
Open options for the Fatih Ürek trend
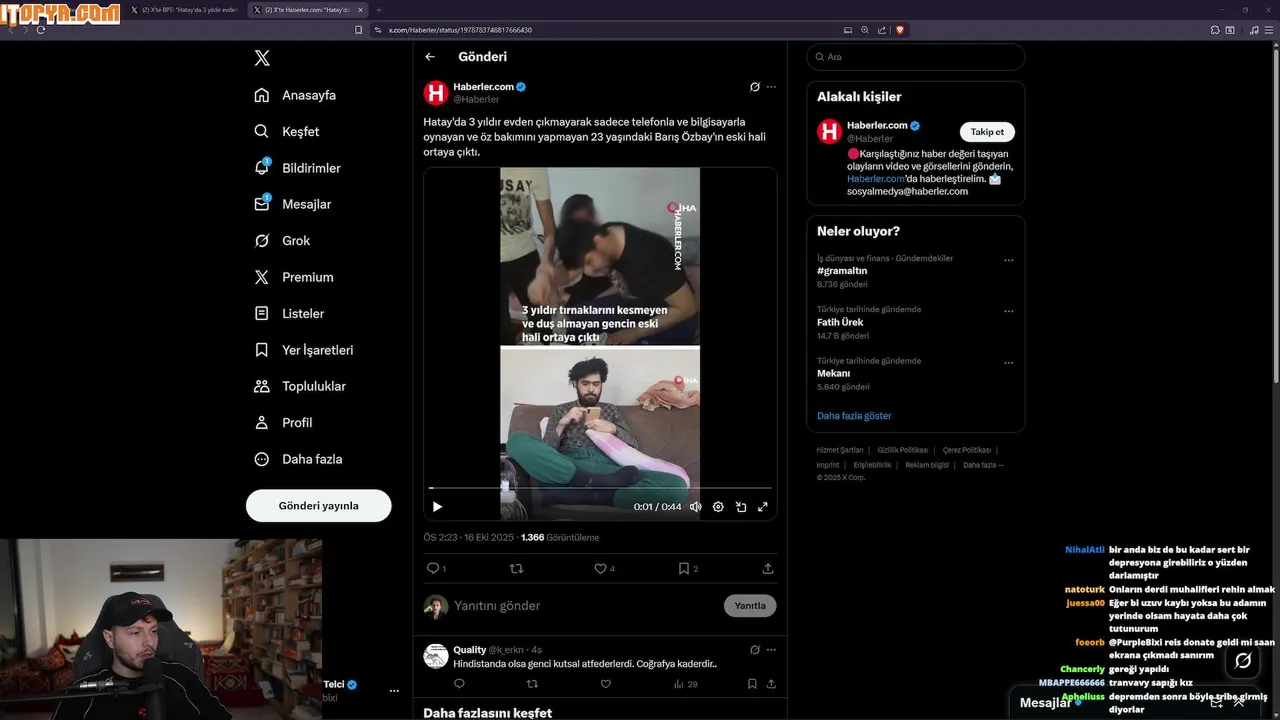pos(1008,311)
